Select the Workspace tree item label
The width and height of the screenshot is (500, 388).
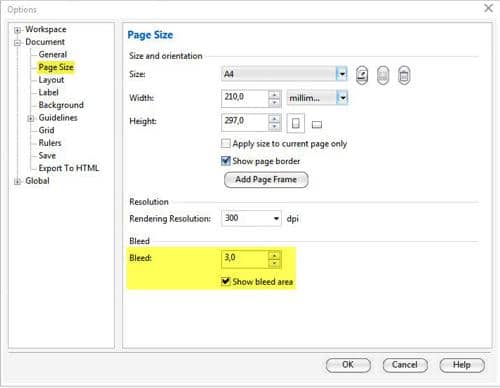tap(46, 29)
